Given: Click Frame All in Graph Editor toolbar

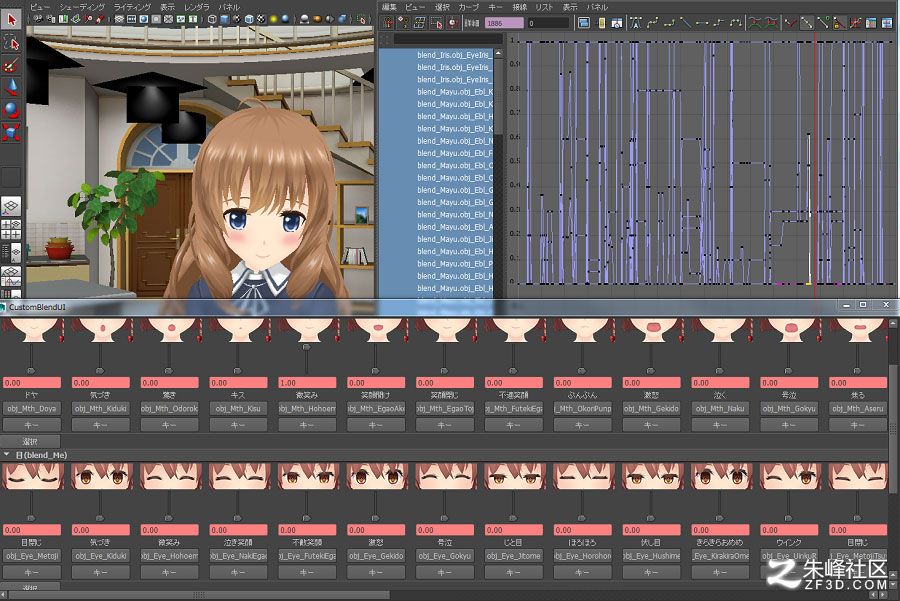Looking at the screenshot, I should point(584,23).
